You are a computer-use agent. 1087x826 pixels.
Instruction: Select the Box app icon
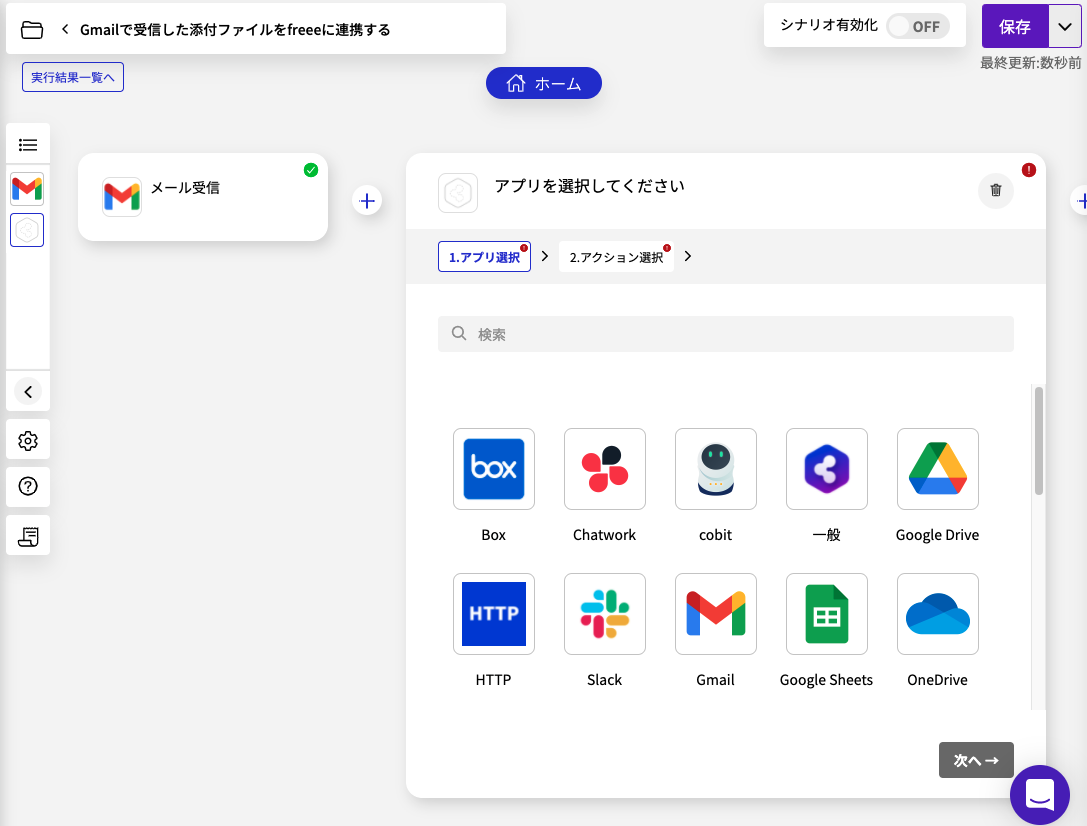click(x=493, y=469)
